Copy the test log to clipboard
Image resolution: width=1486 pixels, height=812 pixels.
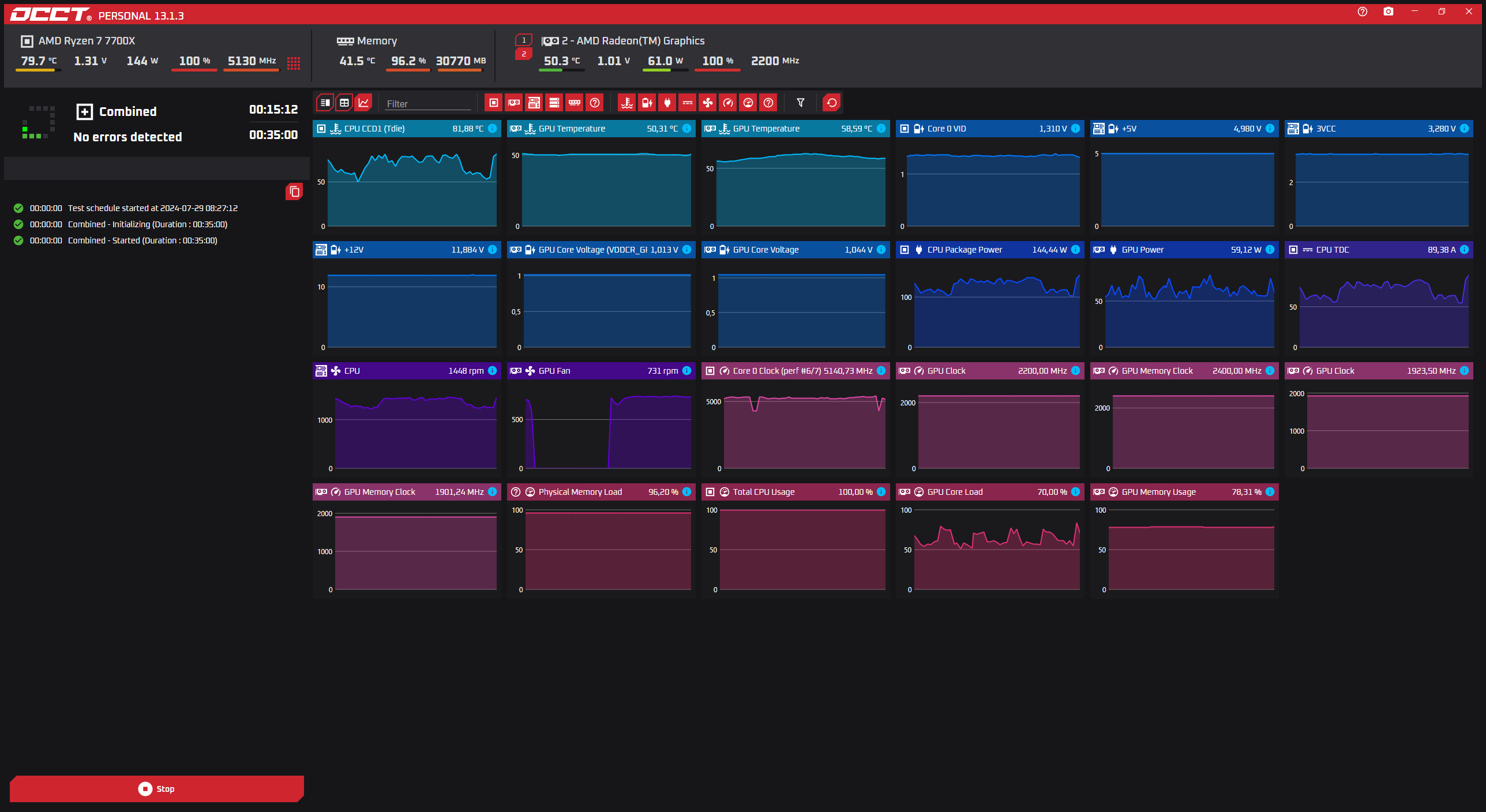click(x=294, y=191)
